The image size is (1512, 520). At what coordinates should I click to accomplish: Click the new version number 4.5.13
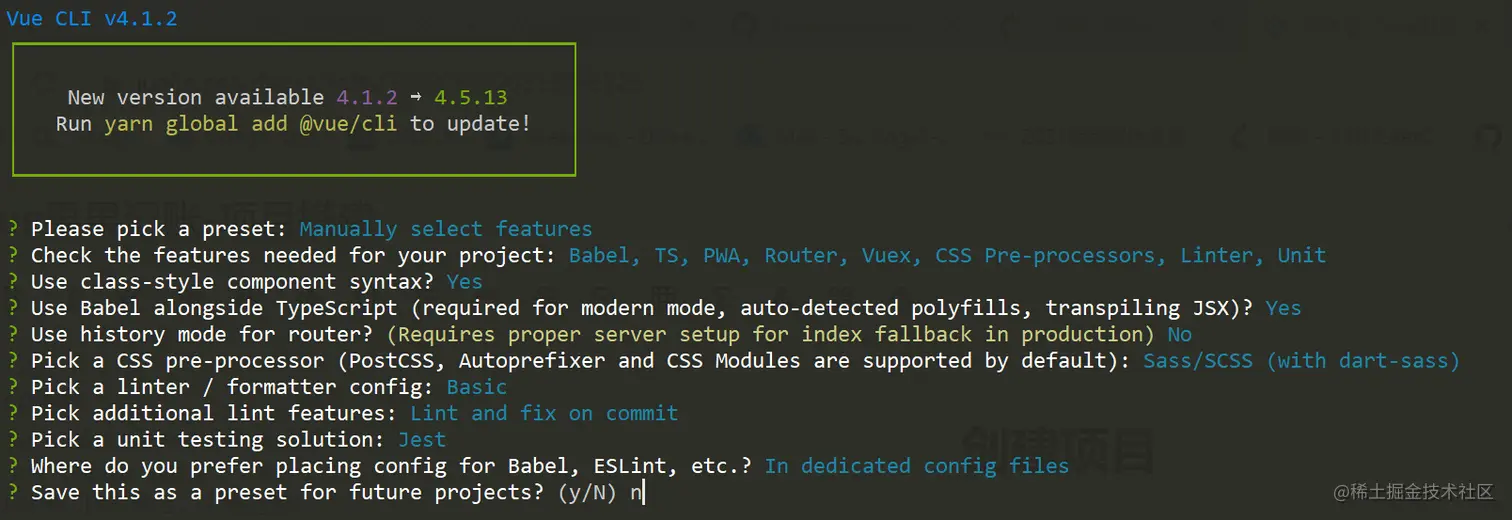[x=470, y=97]
